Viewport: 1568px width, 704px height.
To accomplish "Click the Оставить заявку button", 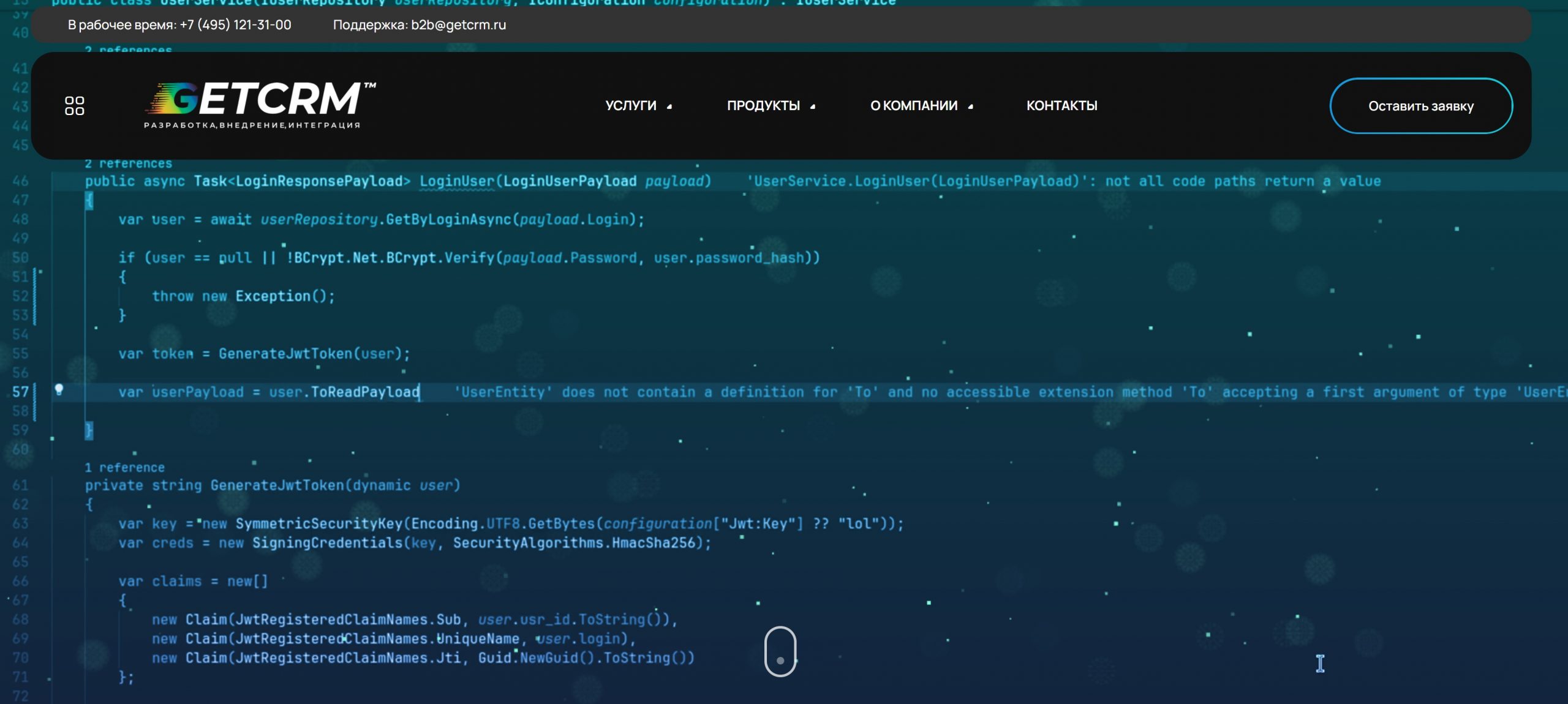I will point(1421,106).
